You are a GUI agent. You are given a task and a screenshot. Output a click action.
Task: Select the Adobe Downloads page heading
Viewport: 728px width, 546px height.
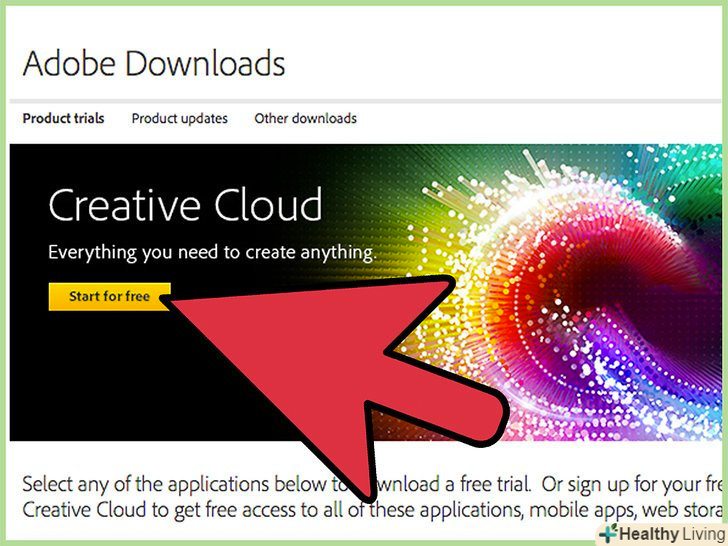tap(154, 63)
